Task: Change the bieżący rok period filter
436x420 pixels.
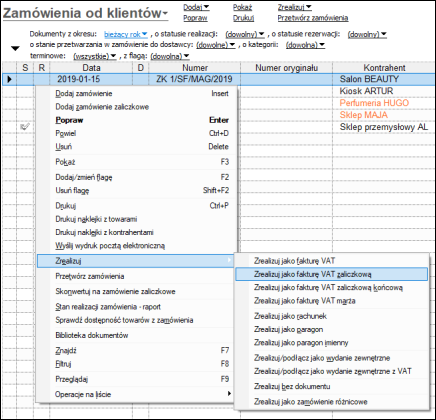Action: (126, 34)
